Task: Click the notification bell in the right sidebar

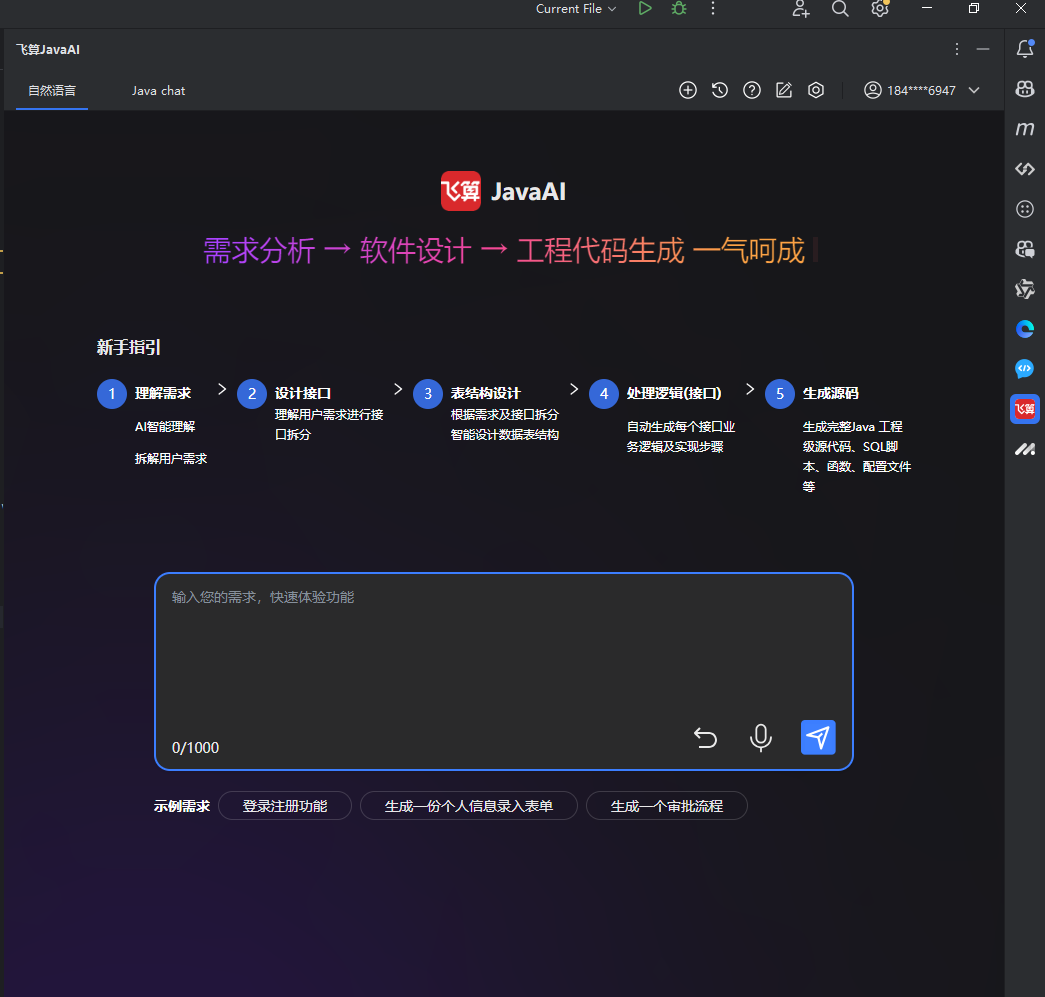Action: [x=1024, y=49]
